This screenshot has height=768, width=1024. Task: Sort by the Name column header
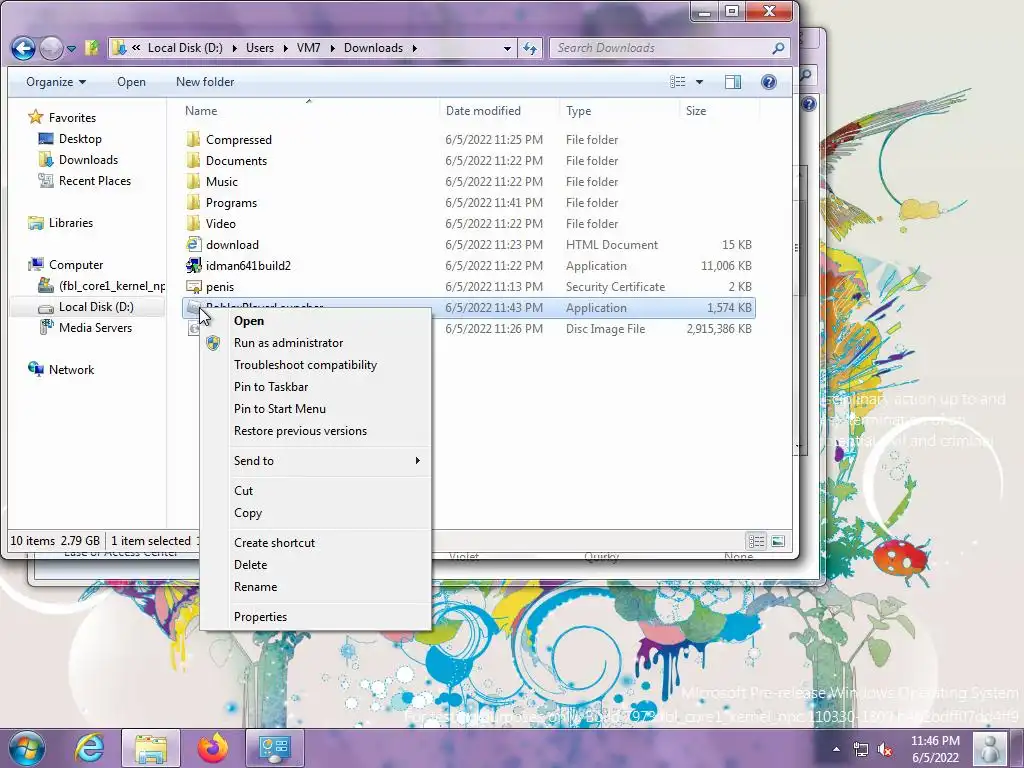tap(200, 110)
